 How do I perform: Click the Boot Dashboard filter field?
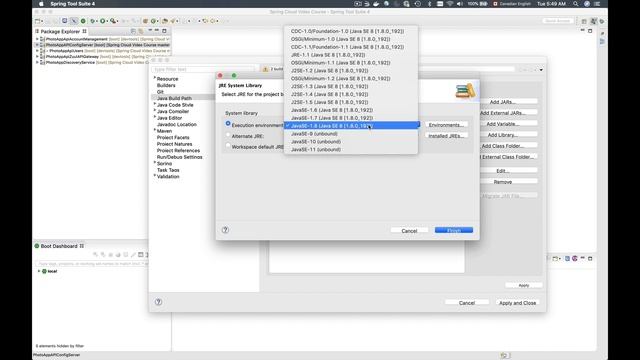(x=92, y=264)
